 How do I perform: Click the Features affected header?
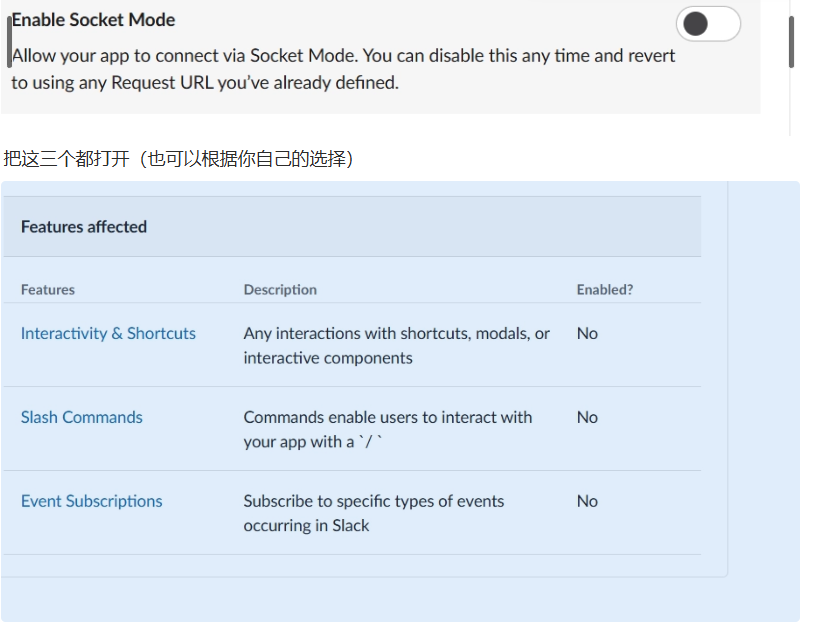coord(83,227)
